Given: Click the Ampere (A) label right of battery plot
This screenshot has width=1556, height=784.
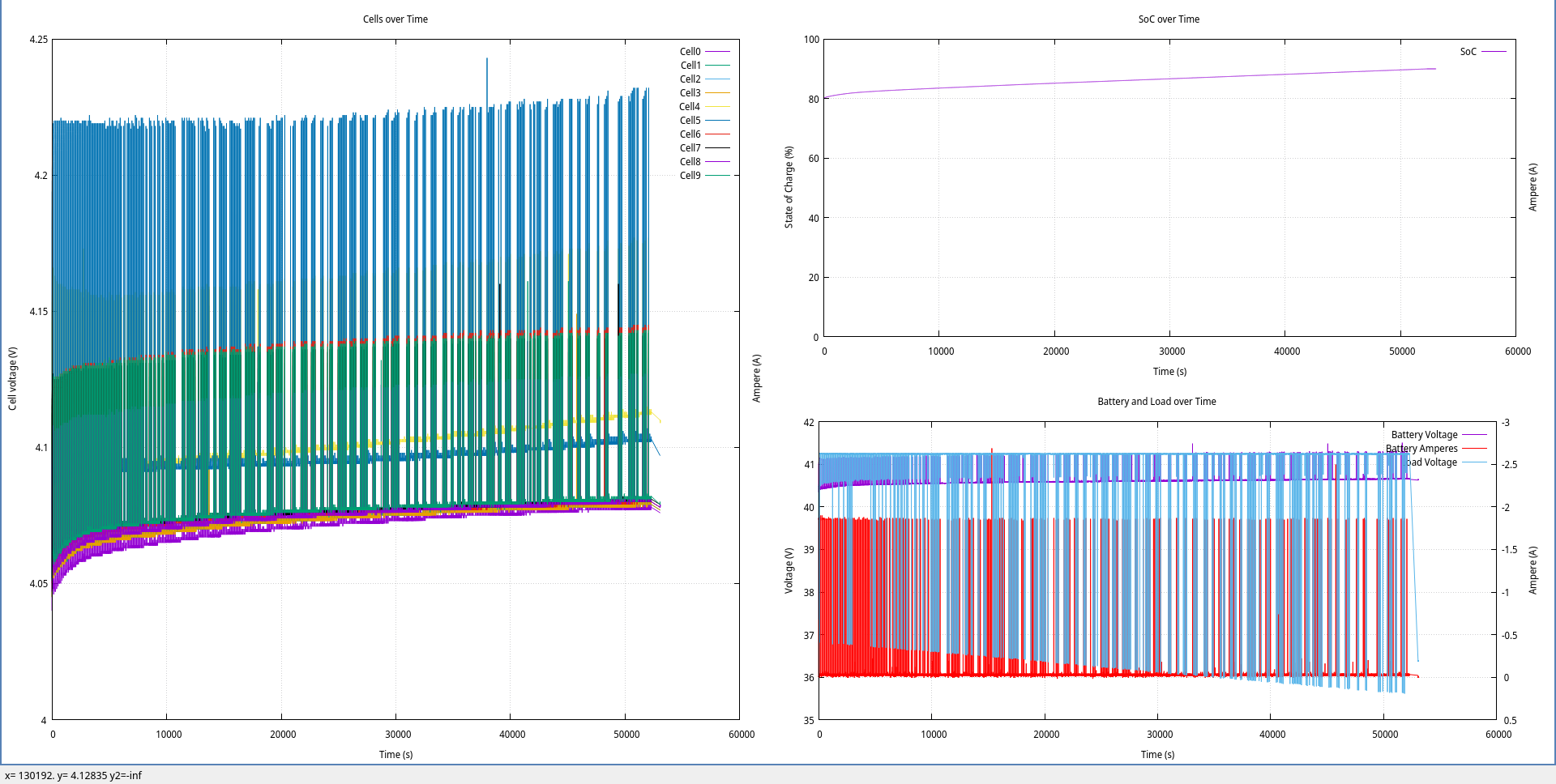Looking at the screenshot, I should [x=1532, y=570].
